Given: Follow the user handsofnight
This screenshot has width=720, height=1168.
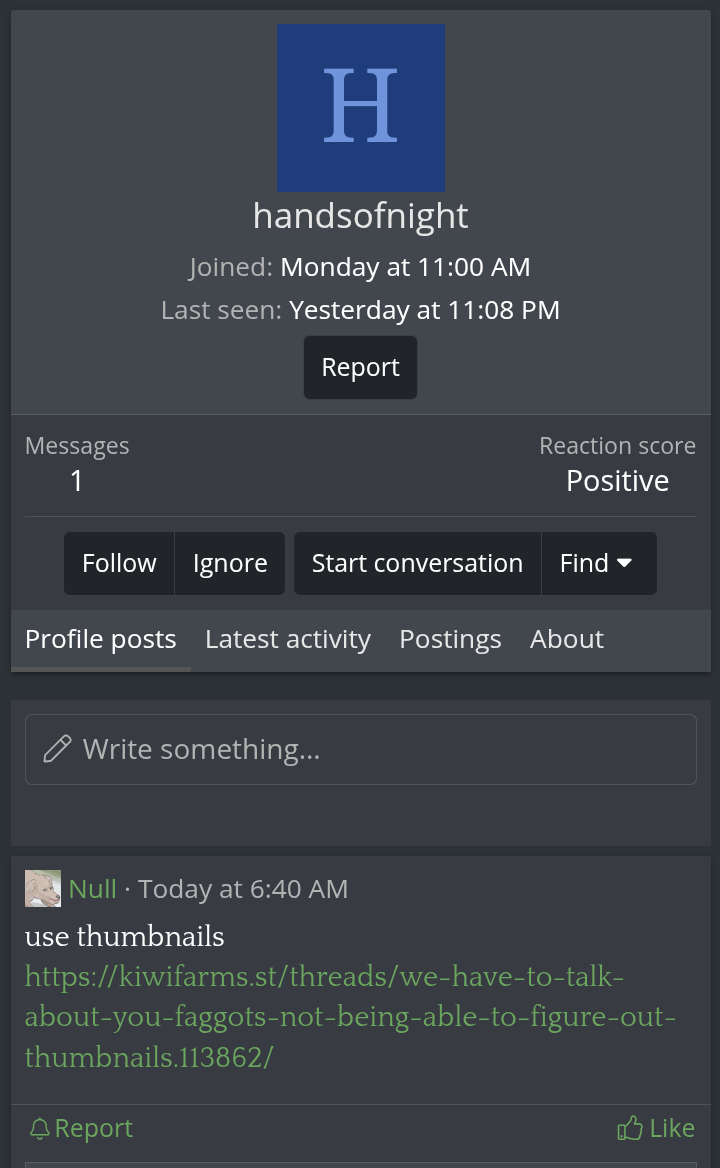Looking at the screenshot, I should [119, 564].
